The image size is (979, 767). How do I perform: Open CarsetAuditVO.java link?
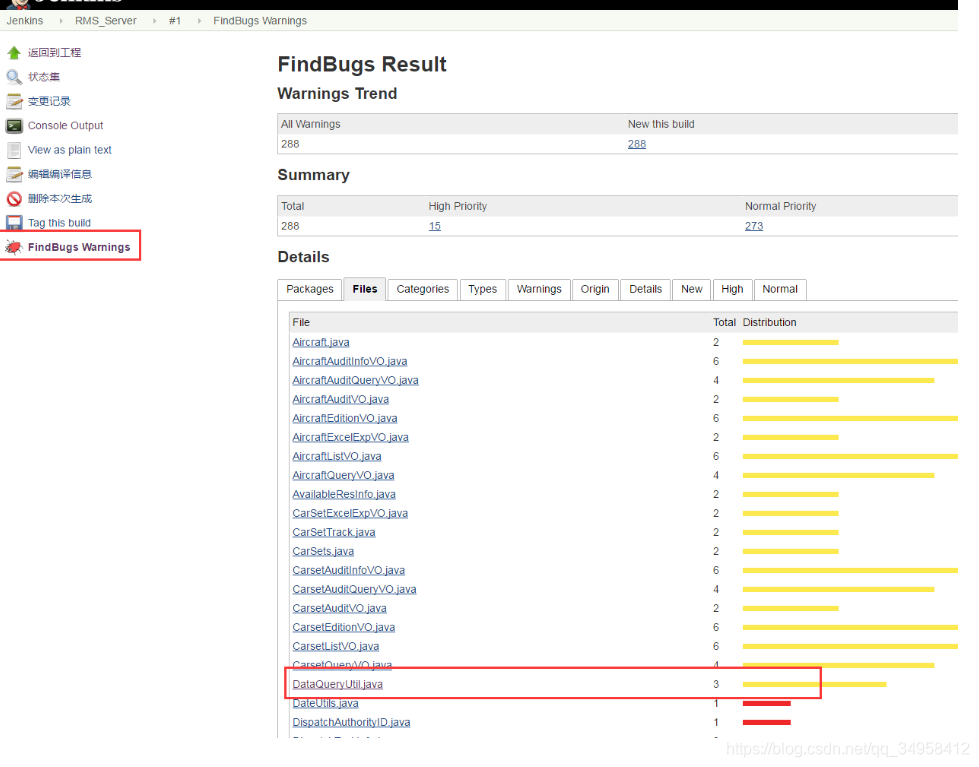[340, 608]
